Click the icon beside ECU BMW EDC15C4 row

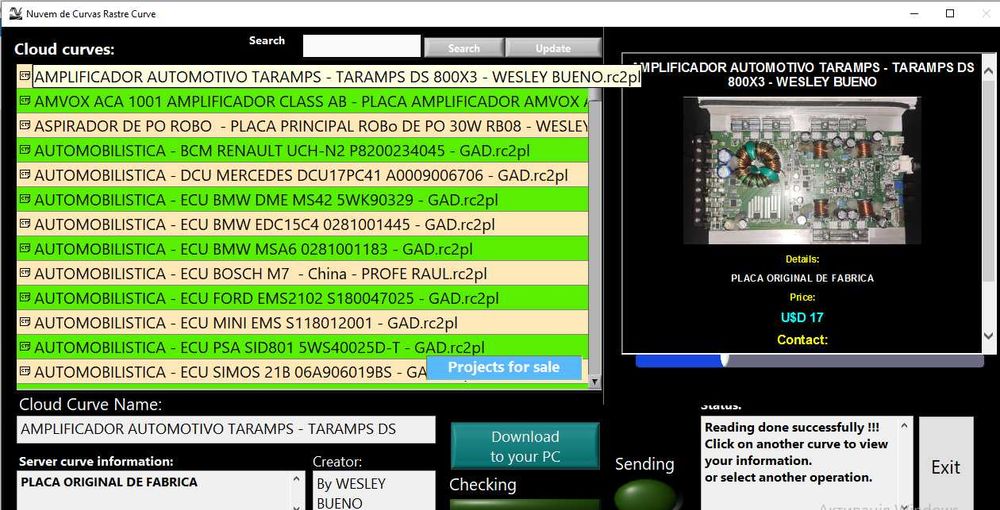25,223
